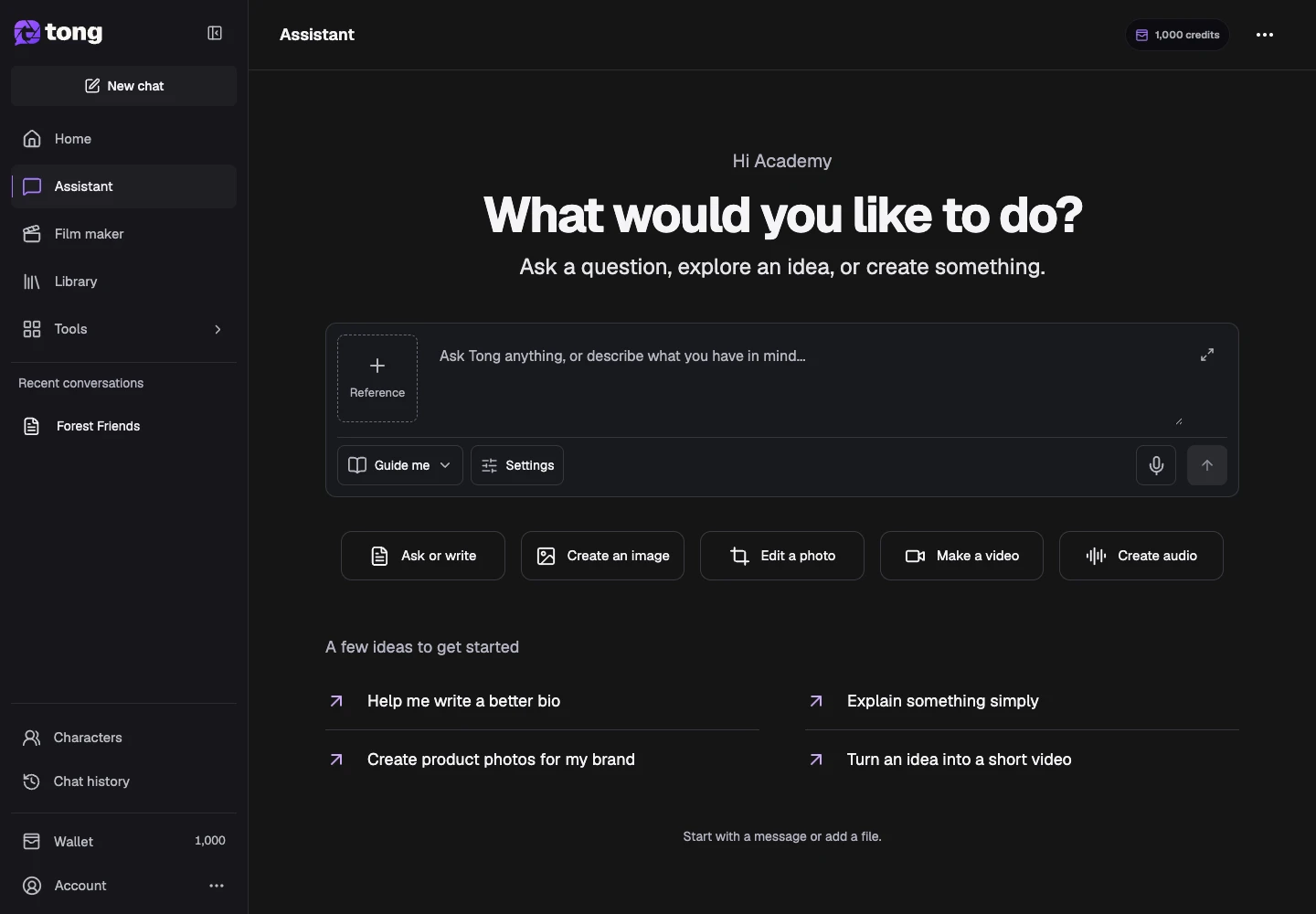
Task: Open Account more options dots
Action: coord(217,886)
